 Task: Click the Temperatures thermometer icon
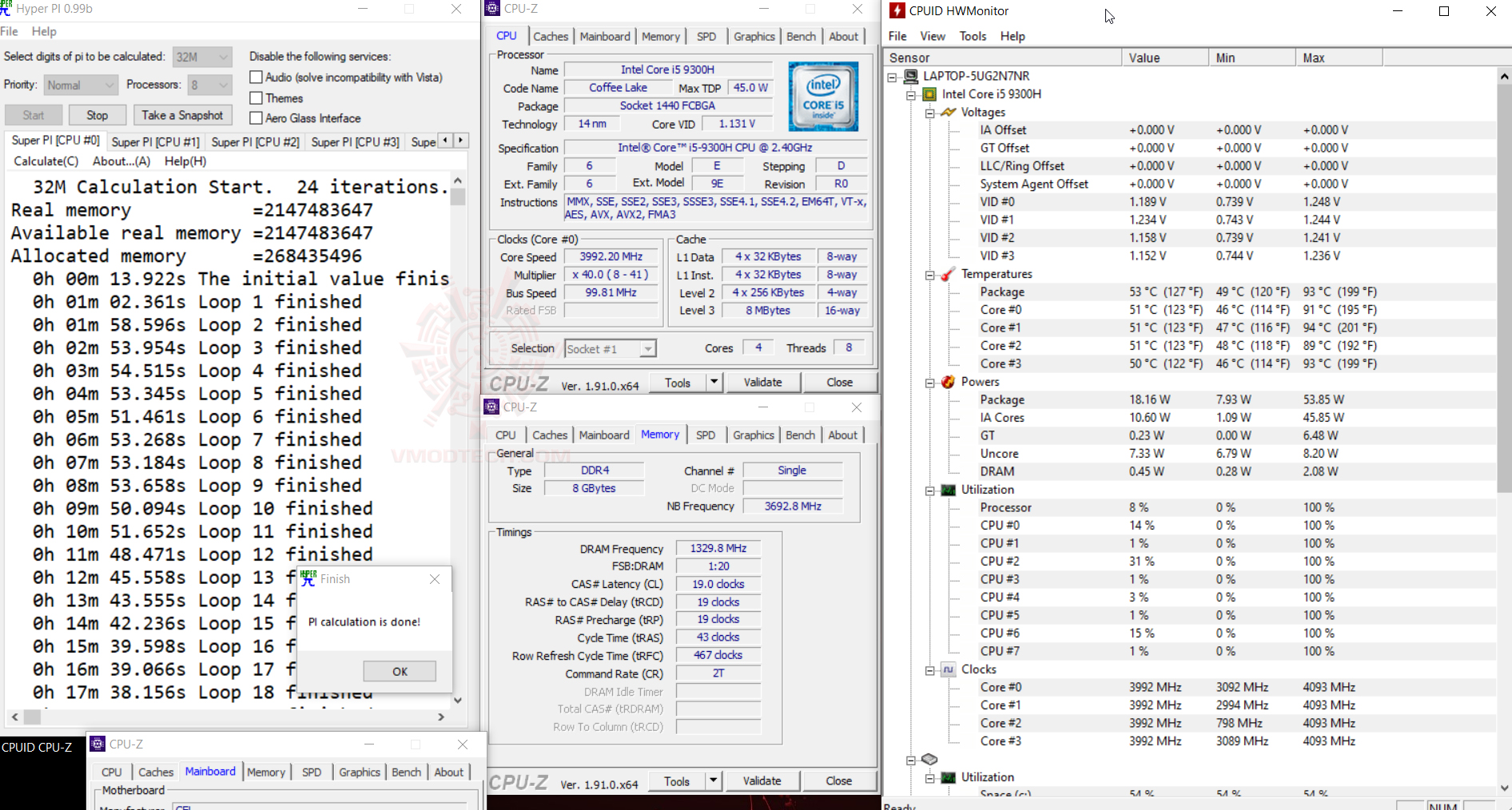pyautogui.click(x=949, y=274)
